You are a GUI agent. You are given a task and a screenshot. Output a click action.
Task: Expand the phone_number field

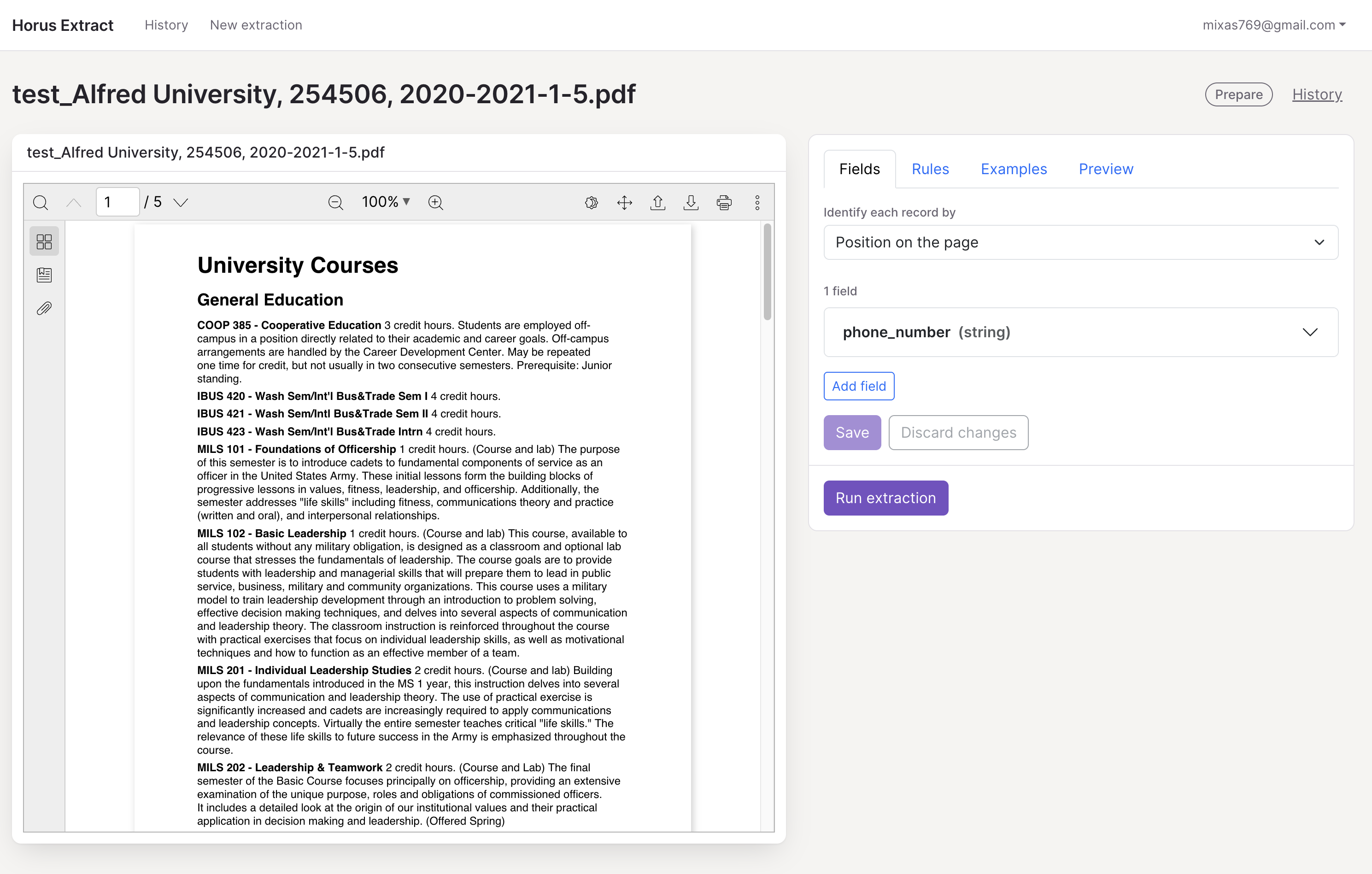point(1080,332)
